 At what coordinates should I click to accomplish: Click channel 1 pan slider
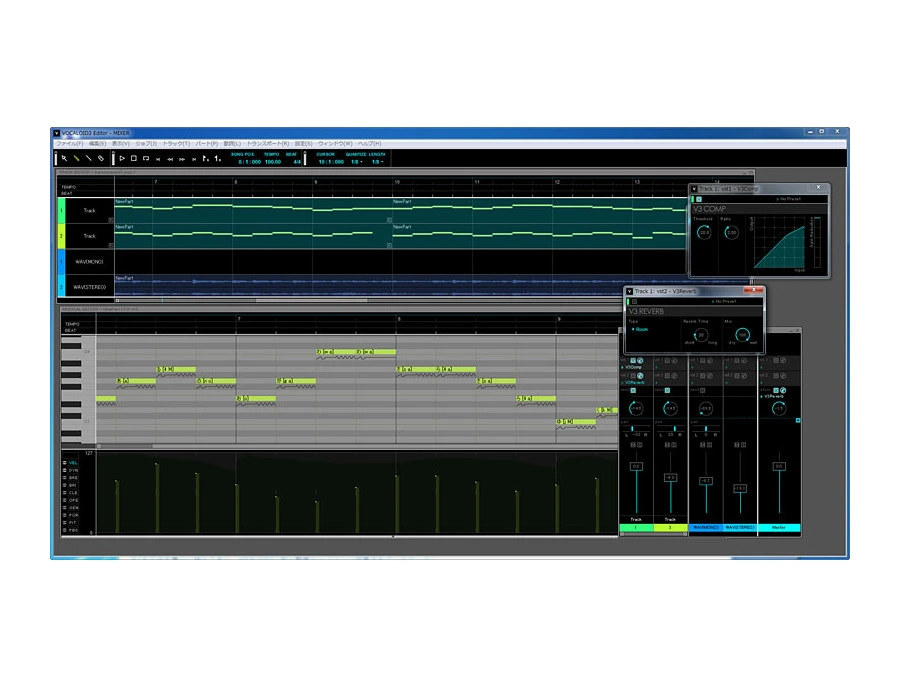pyautogui.click(x=636, y=429)
